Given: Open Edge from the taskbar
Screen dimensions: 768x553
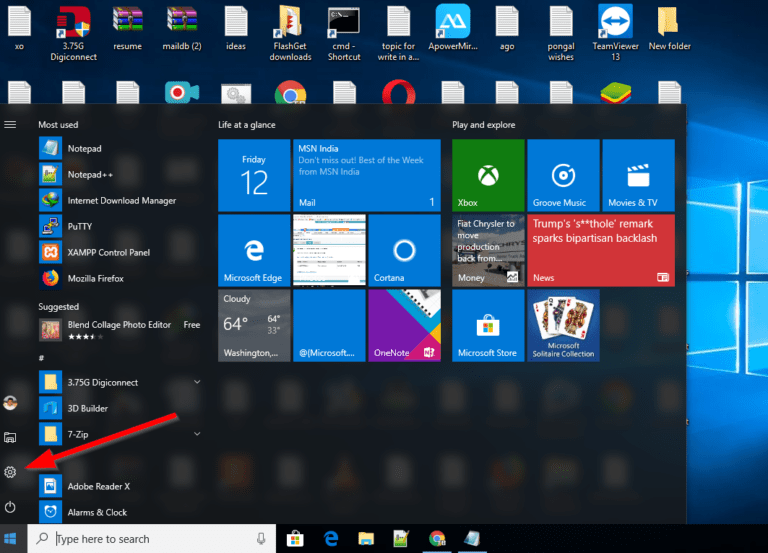Looking at the screenshot, I should pyautogui.click(x=331, y=539).
